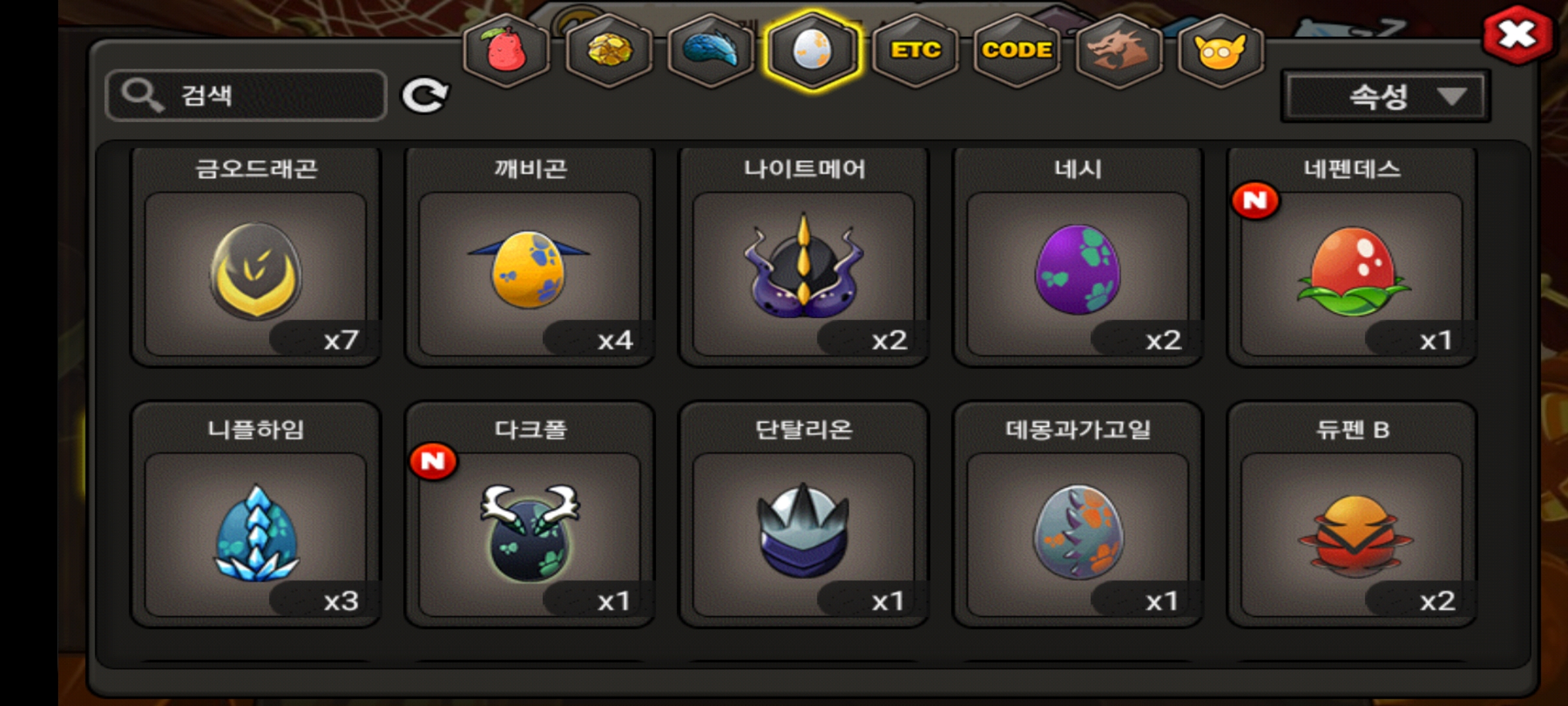Choose the 니플하임 ice crystal egg
The height and width of the screenshot is (706, 1568).
tap(255, 515)
